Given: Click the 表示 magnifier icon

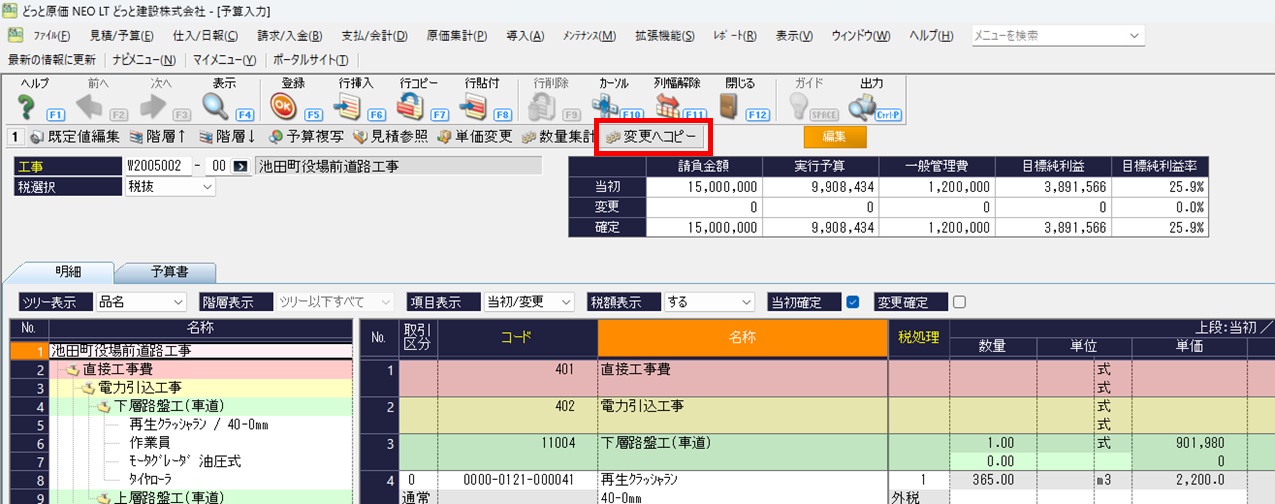Looking at the screenshot, I should [x=218, y=105].
